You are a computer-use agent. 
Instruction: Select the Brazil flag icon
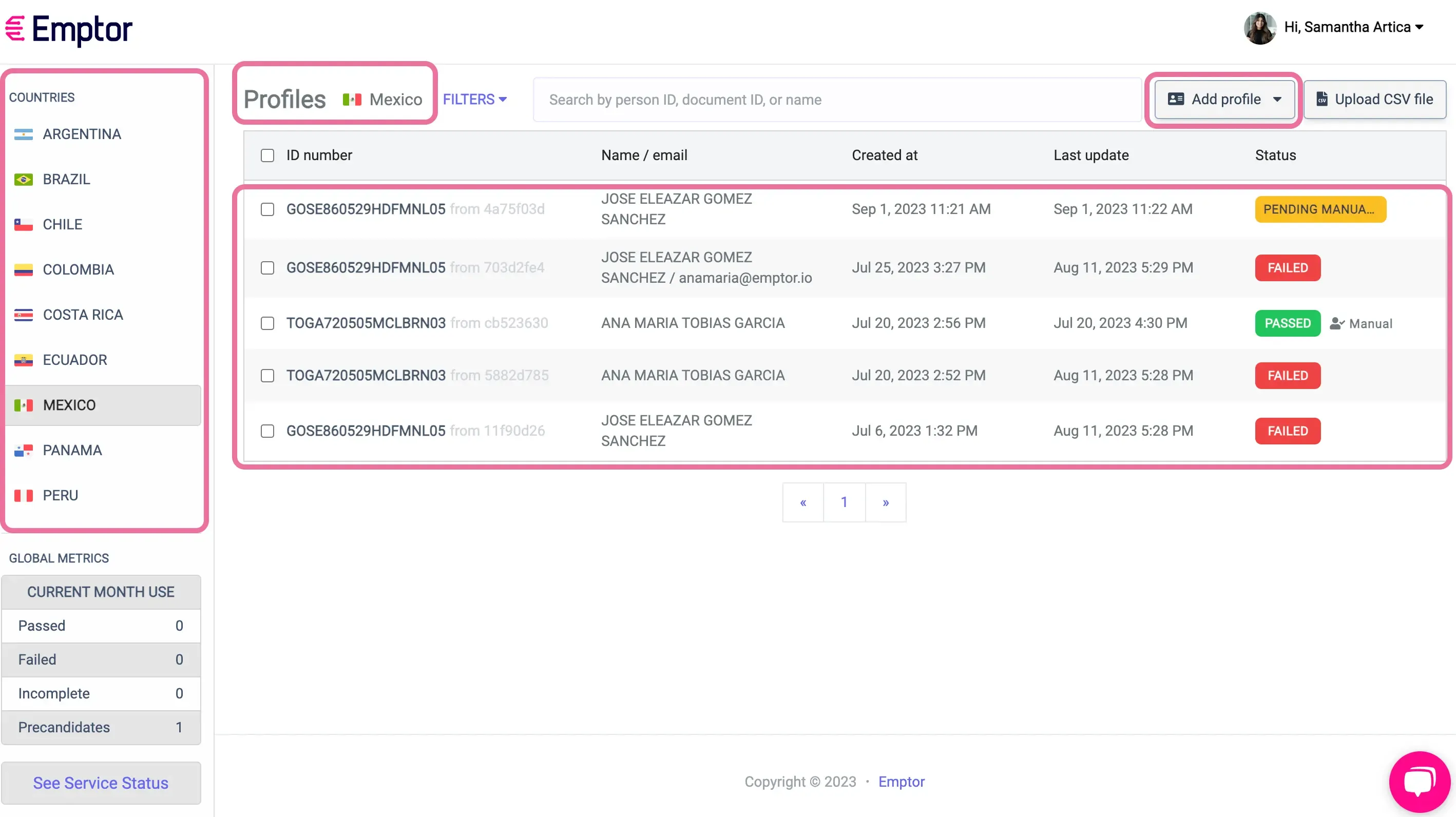click(x=23, y=179)
